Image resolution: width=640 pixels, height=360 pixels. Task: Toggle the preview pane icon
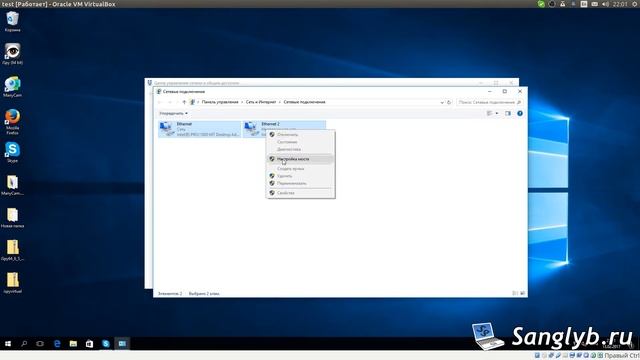[x=508, y=113]
